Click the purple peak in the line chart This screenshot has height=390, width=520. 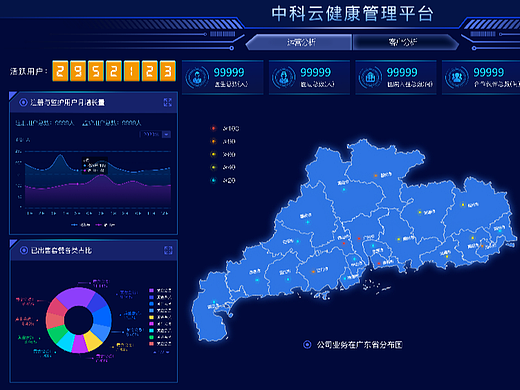tap(101, 176)
